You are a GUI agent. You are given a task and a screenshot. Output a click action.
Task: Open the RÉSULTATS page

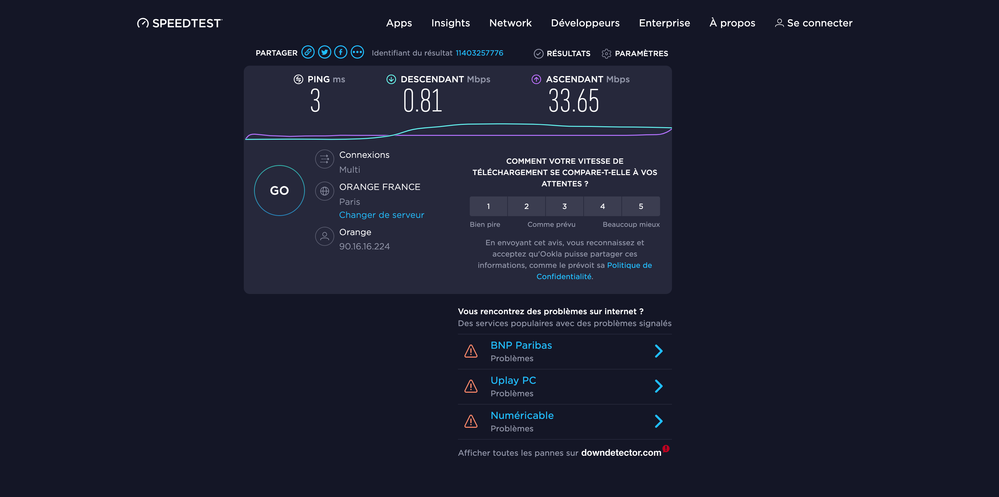568,54
